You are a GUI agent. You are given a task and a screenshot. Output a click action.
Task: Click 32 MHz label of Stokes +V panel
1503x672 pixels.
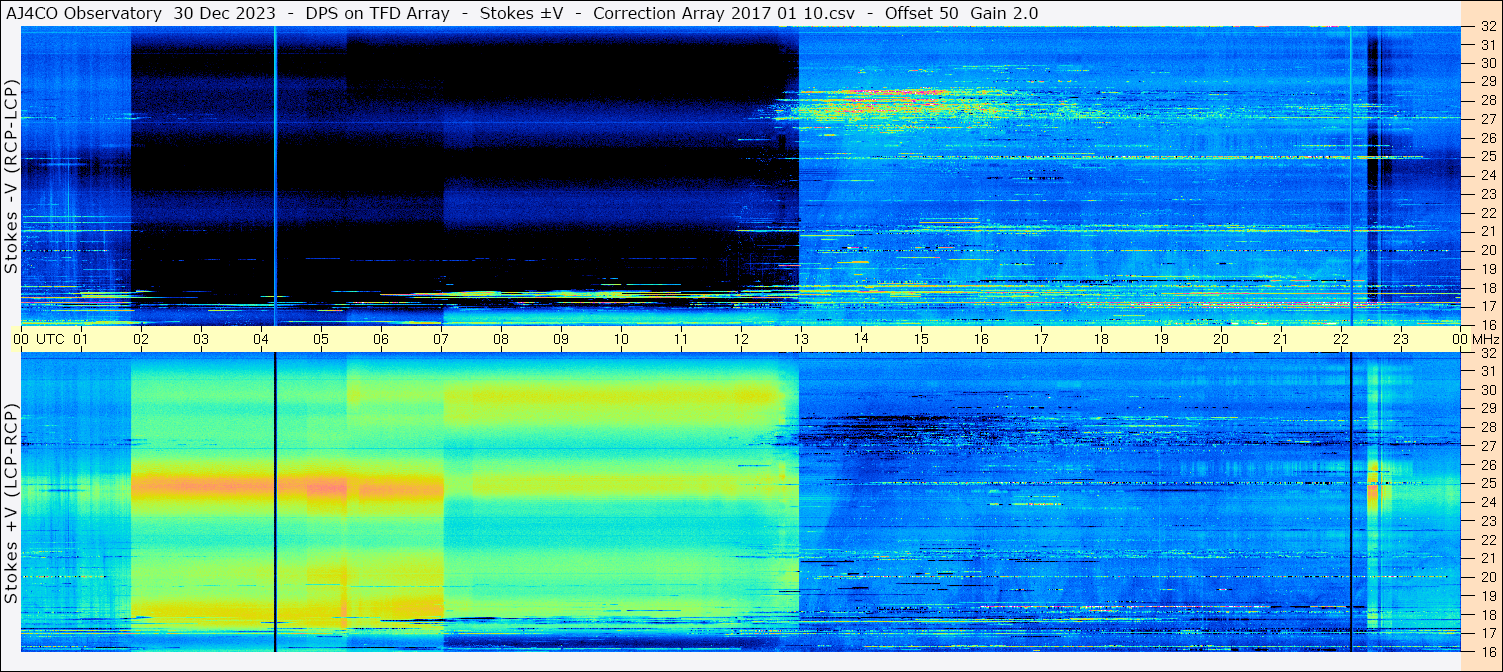[x=1487, y=353]
